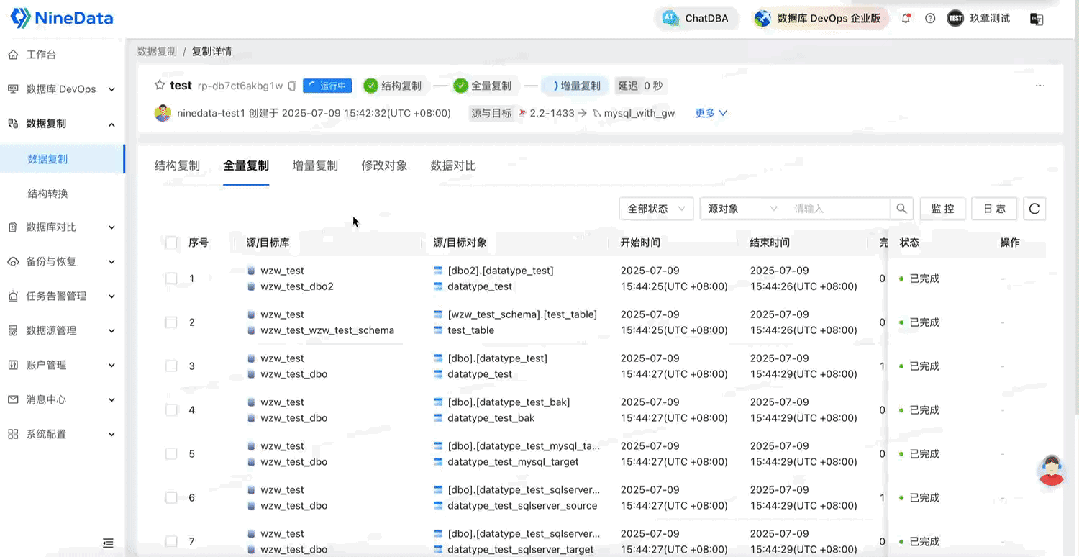This screenshot has height=557, width=1079.
Task: Click the 数据复制 sidebar icon
Action: pyautogui.click(x=12, y=123)
